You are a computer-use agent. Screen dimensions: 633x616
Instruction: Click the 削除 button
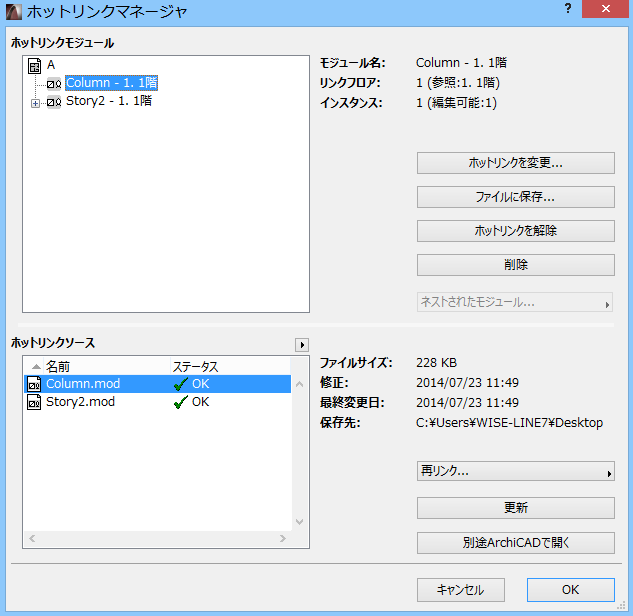coord(516,265)
